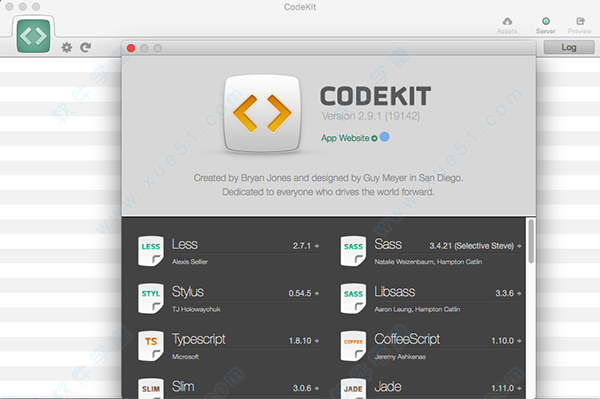Click the credits list scrollbar thumb
Viewport: 600px width, 399px height.
[531, 241]
